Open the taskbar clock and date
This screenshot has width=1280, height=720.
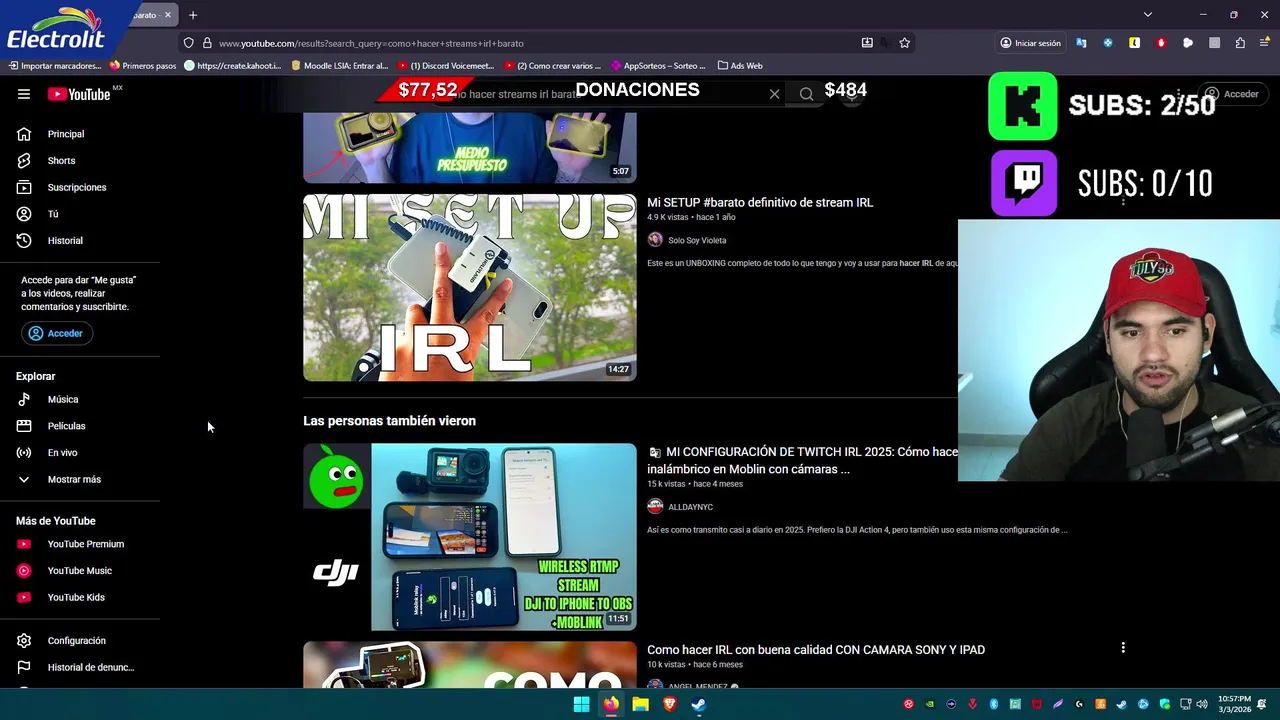[x=1234, y=704]
